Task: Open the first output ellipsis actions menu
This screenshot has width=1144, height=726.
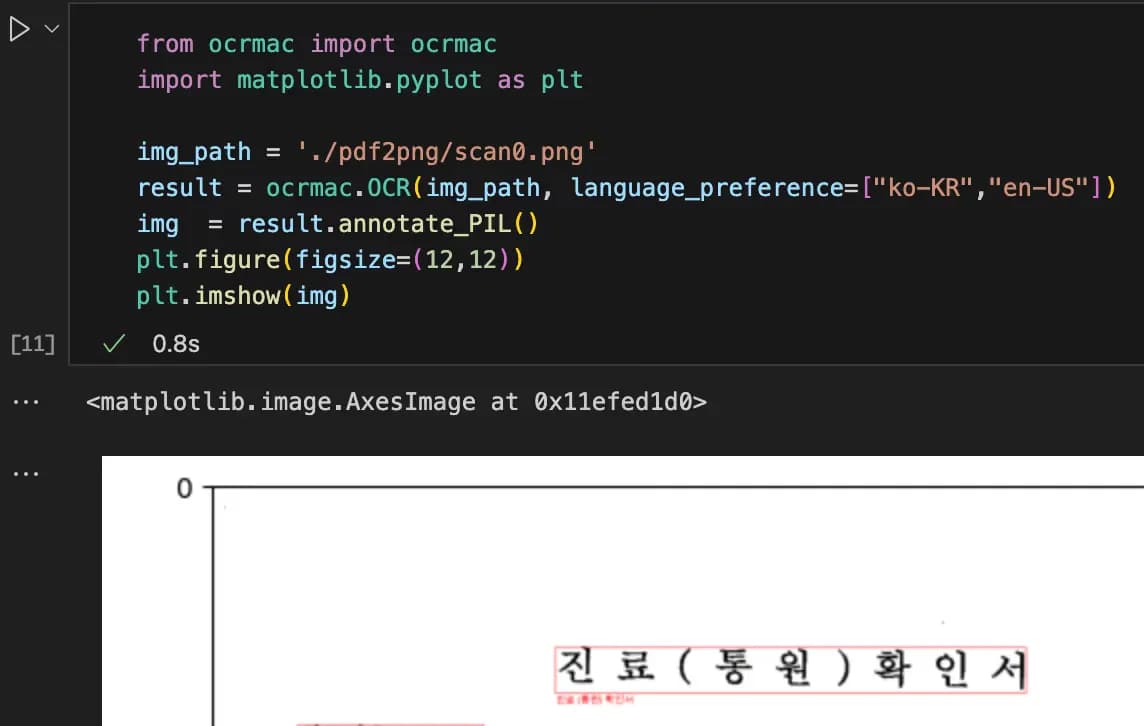Action: tap(27, 400)
